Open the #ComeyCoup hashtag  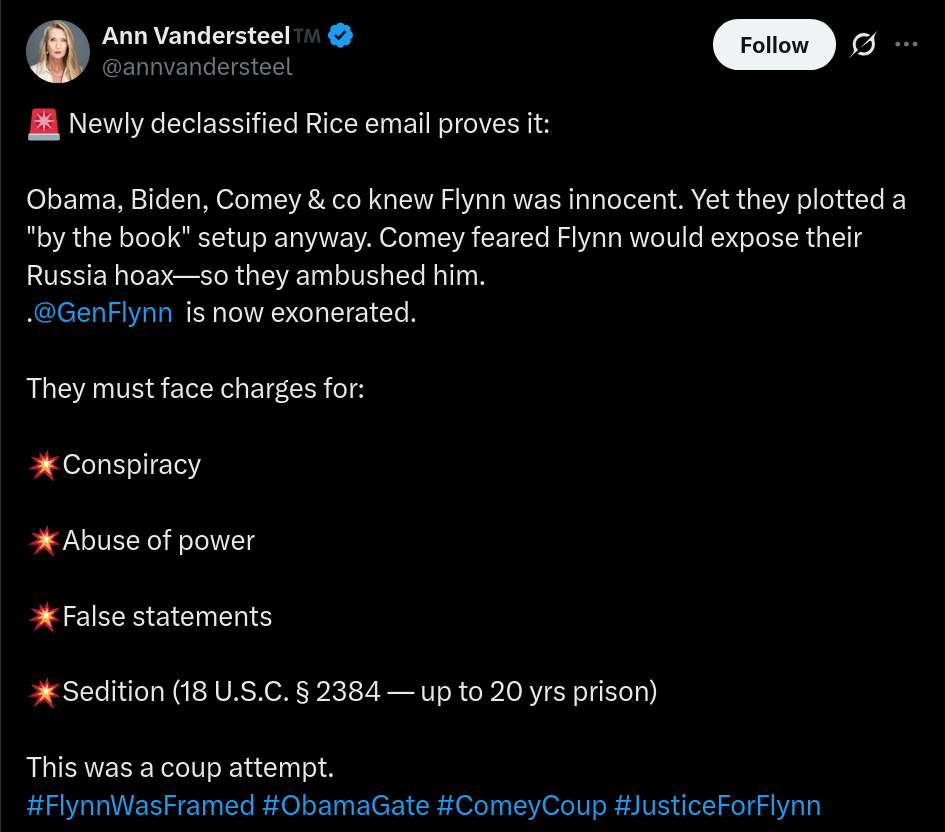(521, 805)
